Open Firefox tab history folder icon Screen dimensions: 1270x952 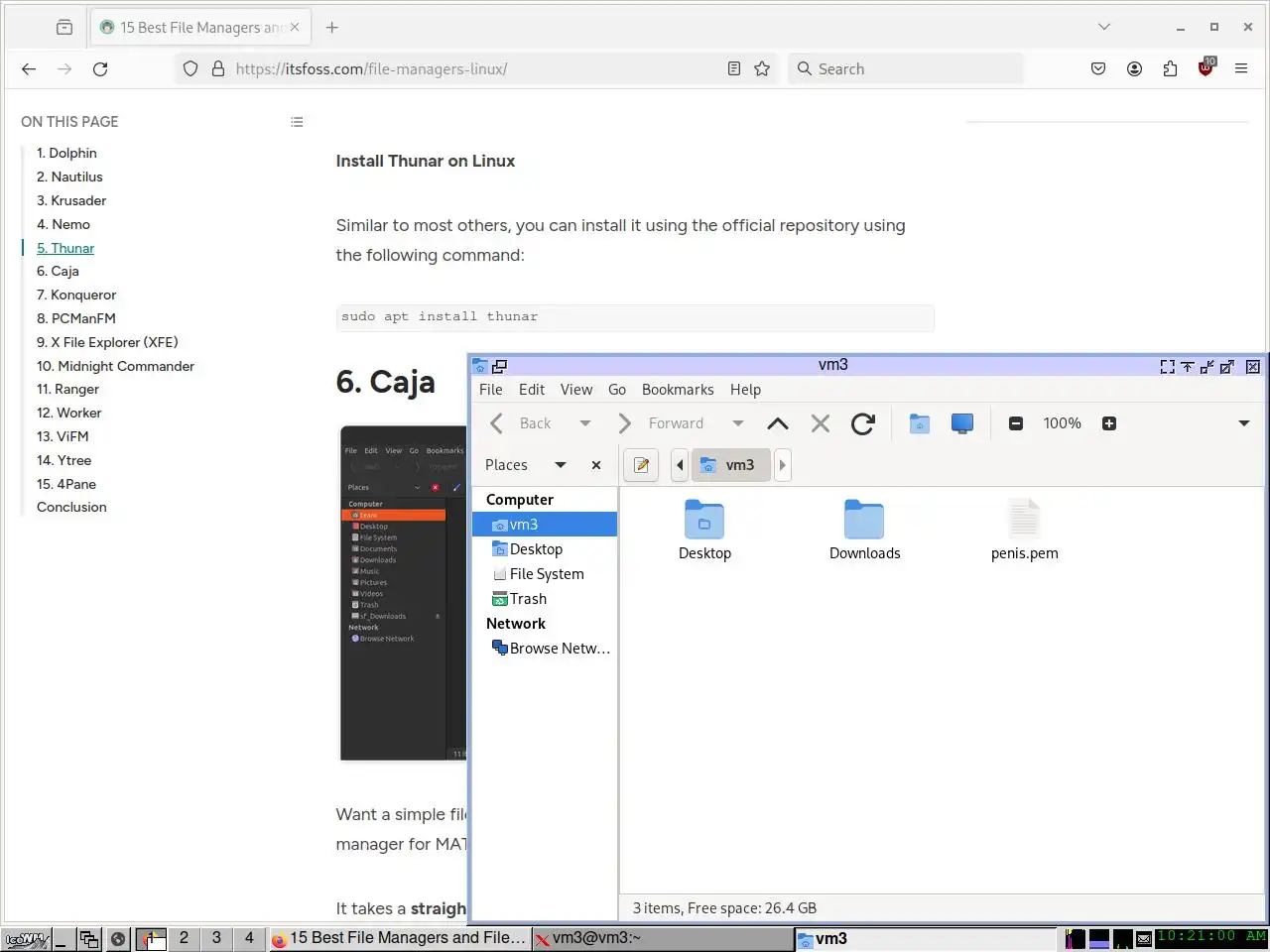64,28
